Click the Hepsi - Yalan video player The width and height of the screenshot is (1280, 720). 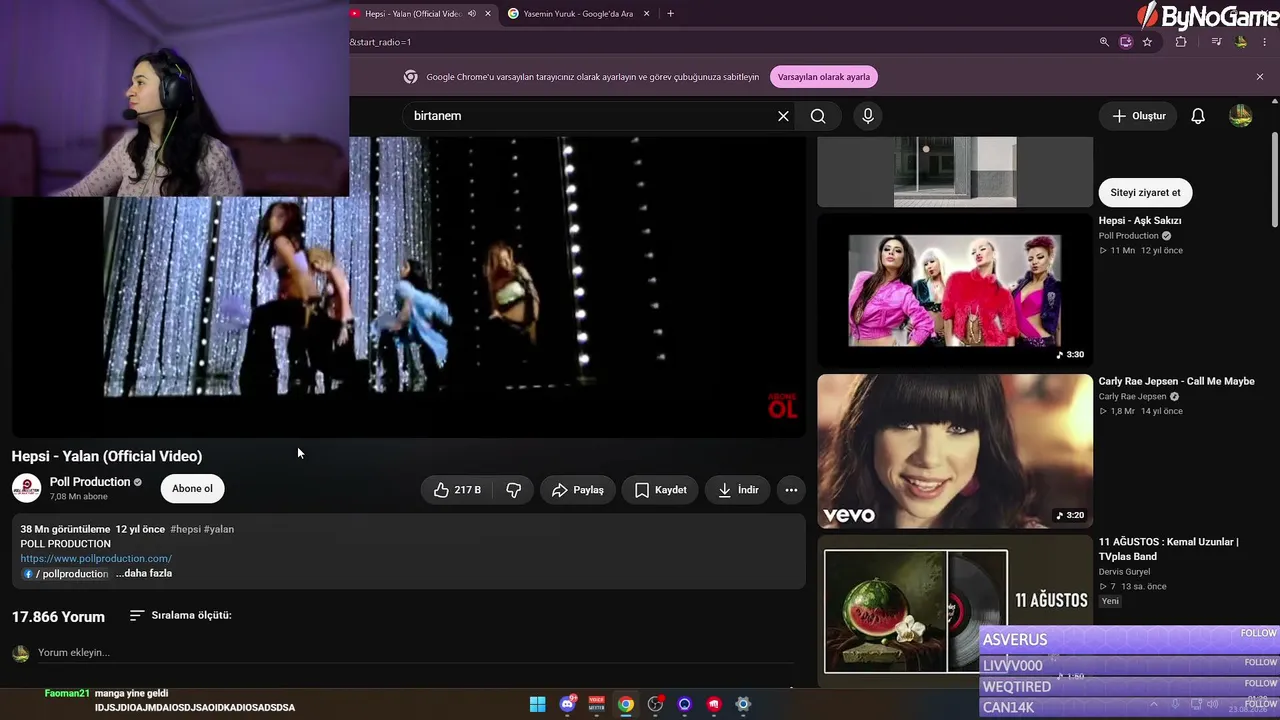(408, 287)
